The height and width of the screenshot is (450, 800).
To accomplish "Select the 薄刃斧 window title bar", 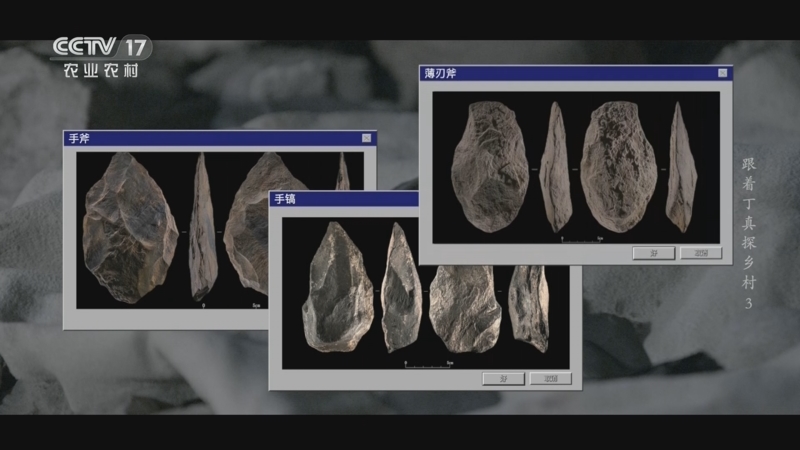I will point(560,74).
